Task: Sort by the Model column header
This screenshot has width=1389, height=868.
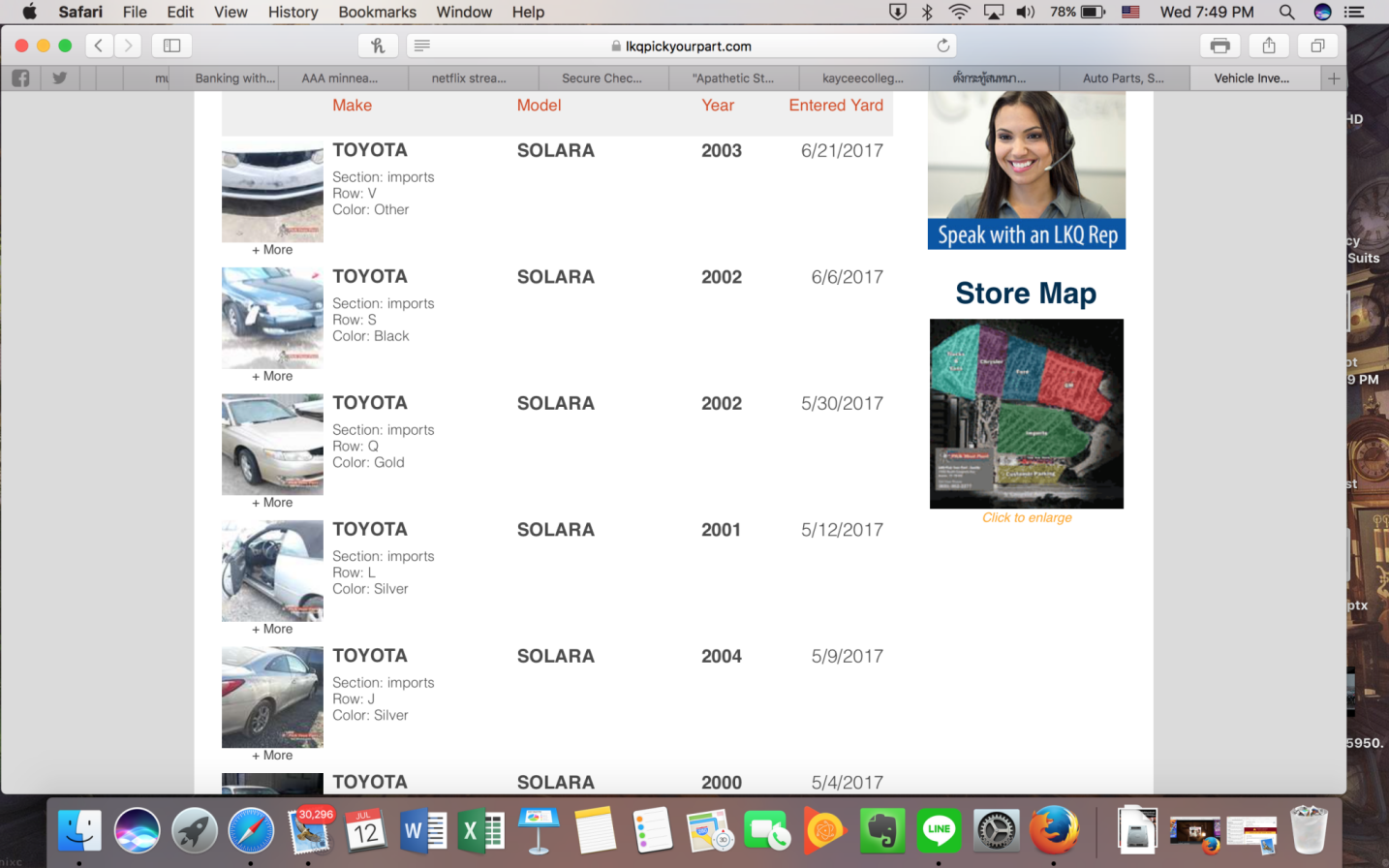Action: coord(539,106)
